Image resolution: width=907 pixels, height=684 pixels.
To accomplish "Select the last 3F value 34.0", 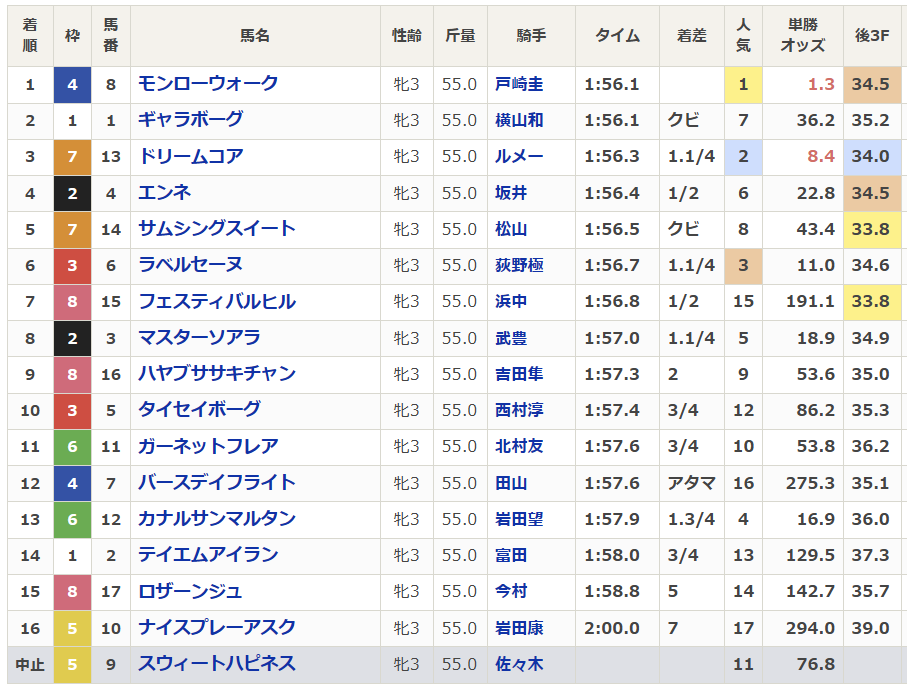I will click(x=870, y=156).
